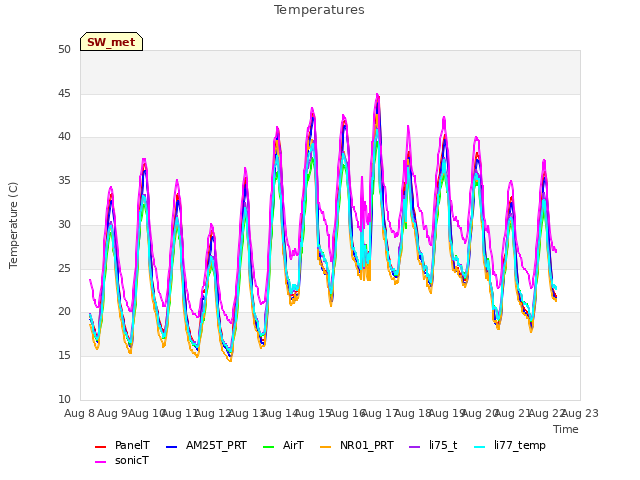Click the Temperature (C) axis label
Screen dimensions: 640x480
(x=13, y=225)
